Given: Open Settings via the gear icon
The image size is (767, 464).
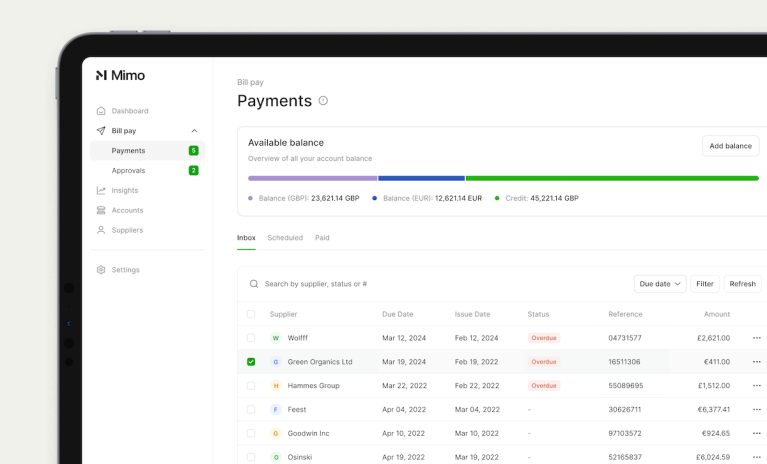Looking at the screenshot, I should tap(101, 270).
